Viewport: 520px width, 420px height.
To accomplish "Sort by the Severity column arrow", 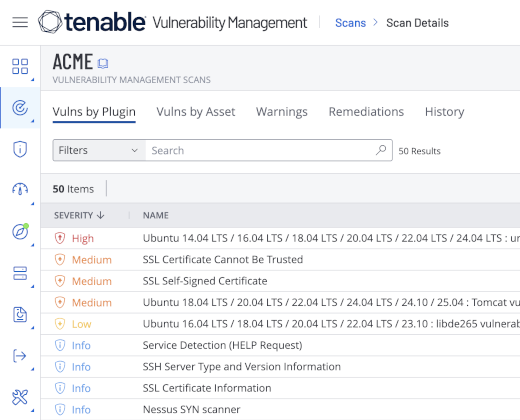I will tap(101, 215).
